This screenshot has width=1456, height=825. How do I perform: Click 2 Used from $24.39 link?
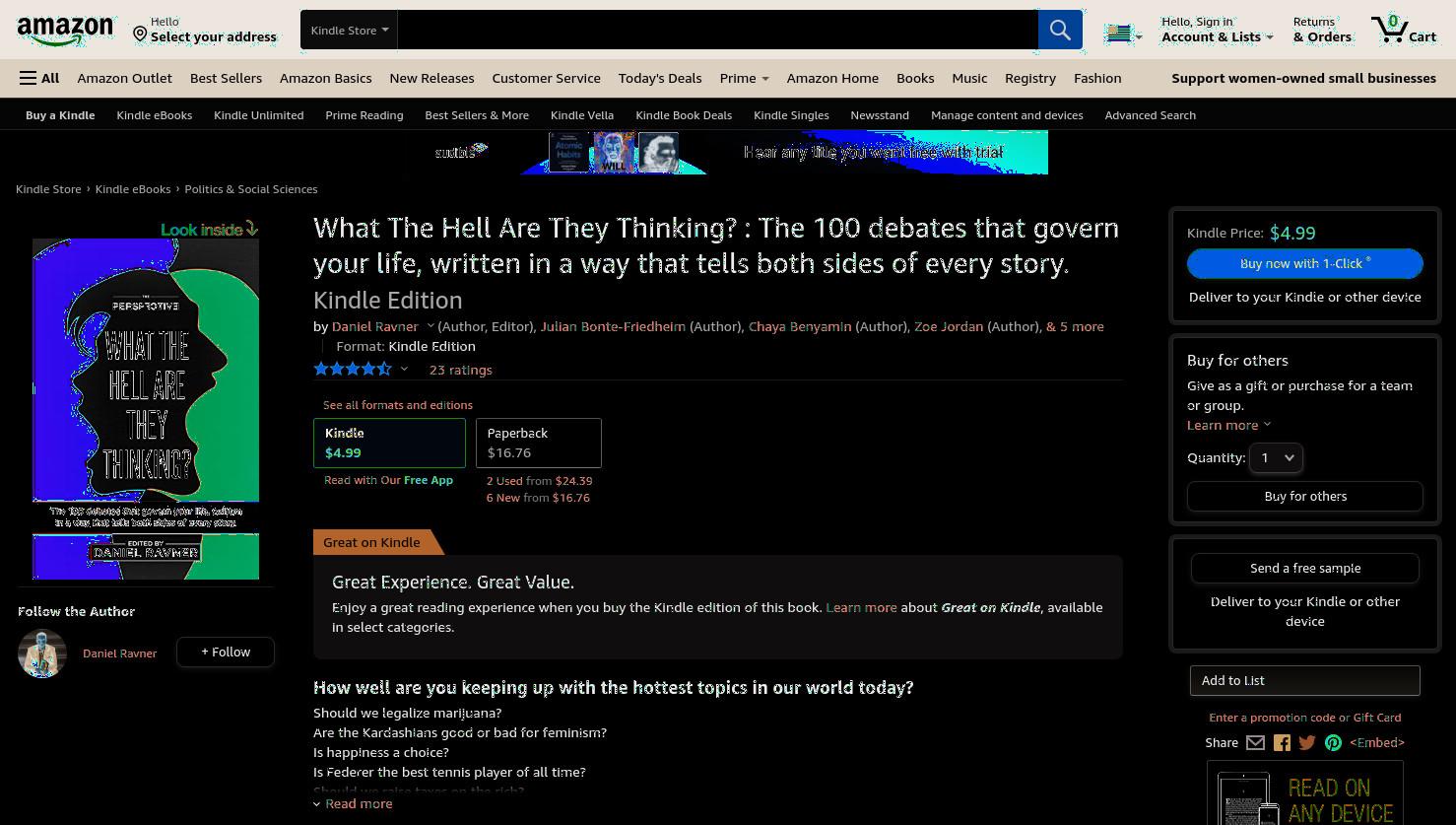pyautogui.click(x=539, y=481)
